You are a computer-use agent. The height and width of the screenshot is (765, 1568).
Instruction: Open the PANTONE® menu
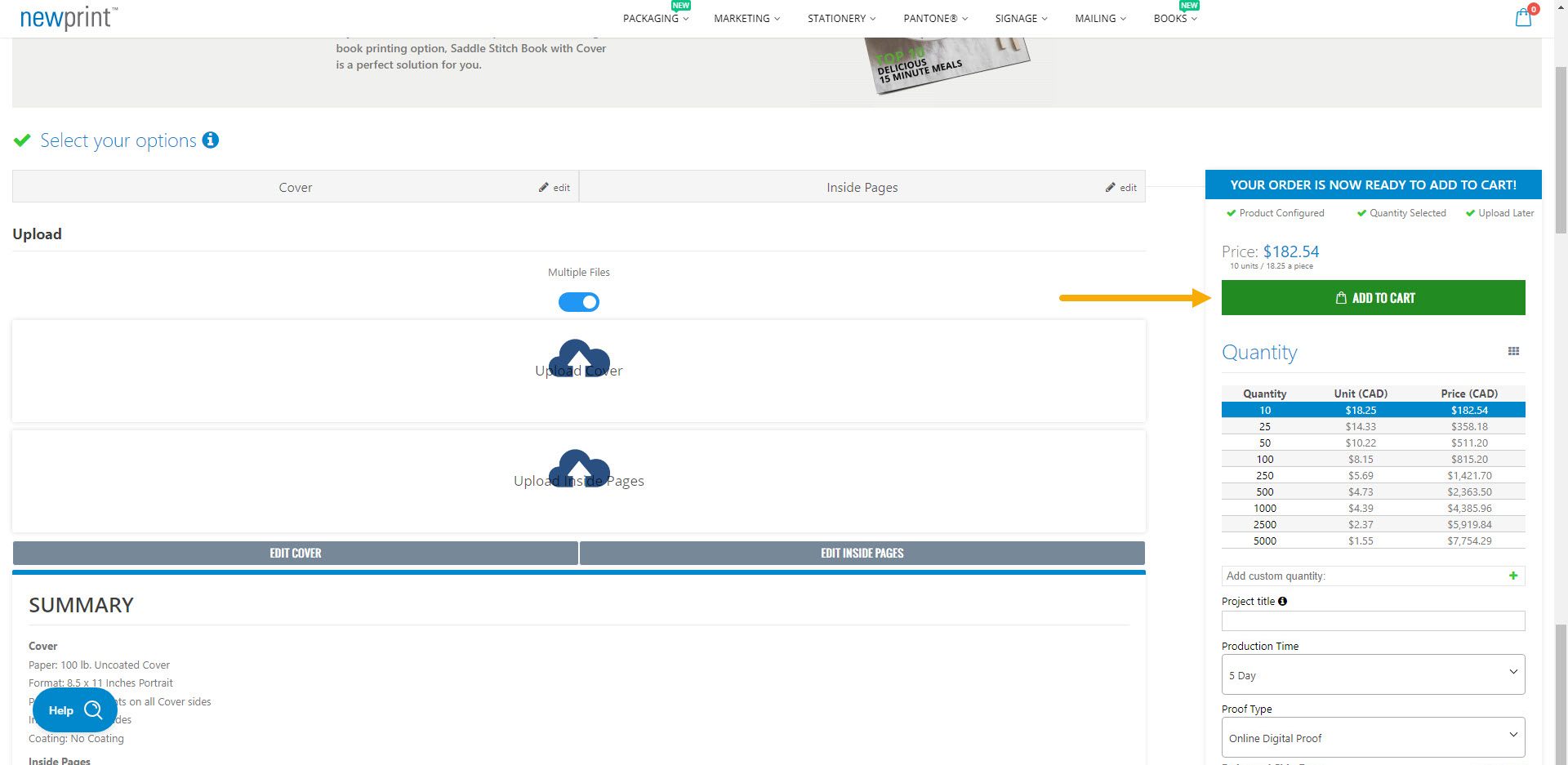pyautogui.click(x=934, y=18)
